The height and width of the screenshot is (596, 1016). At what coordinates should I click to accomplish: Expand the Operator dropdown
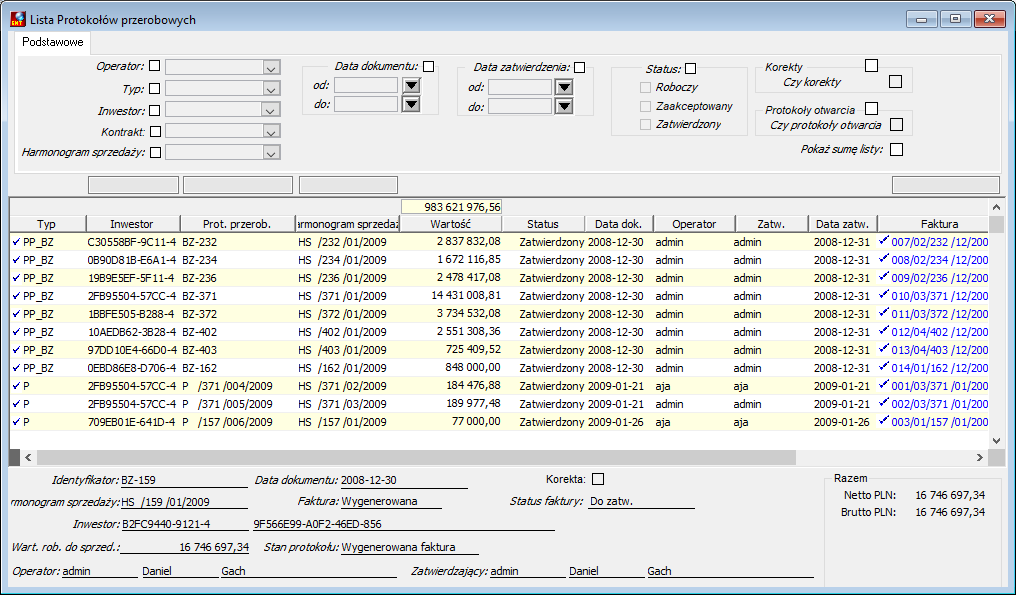pyautogui.click(x=271, y=67)
